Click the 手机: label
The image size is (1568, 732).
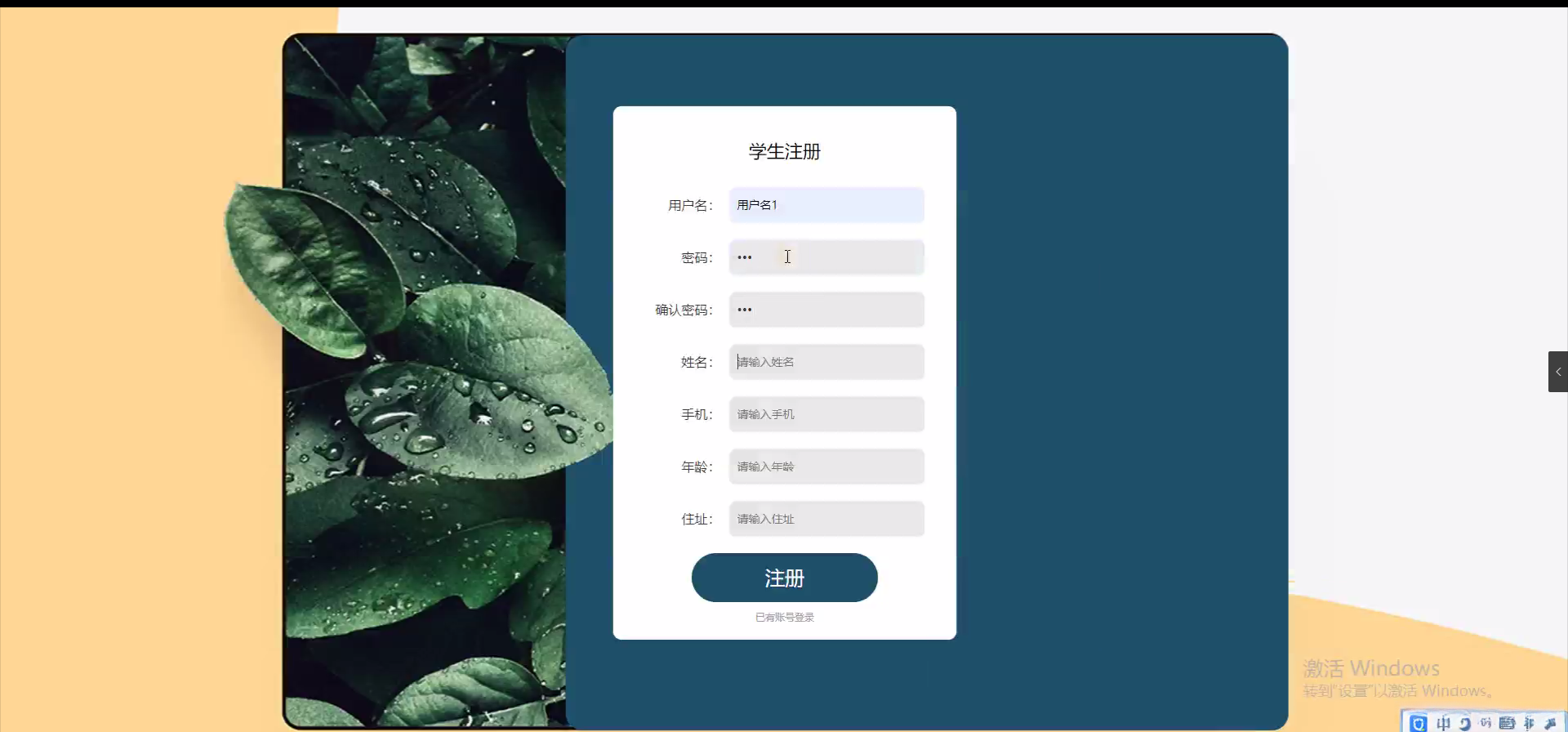(697, 415)
